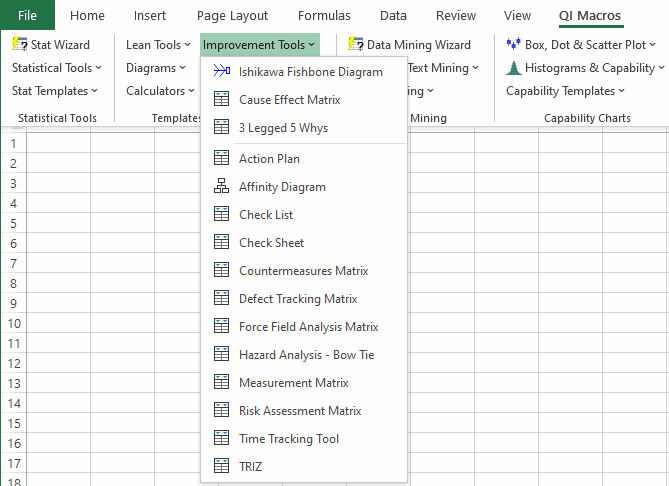The height and width of the screenshot is (486, 669).
Task: Switch to the Home ribbon tab
Action: click(x=87, y=16)
